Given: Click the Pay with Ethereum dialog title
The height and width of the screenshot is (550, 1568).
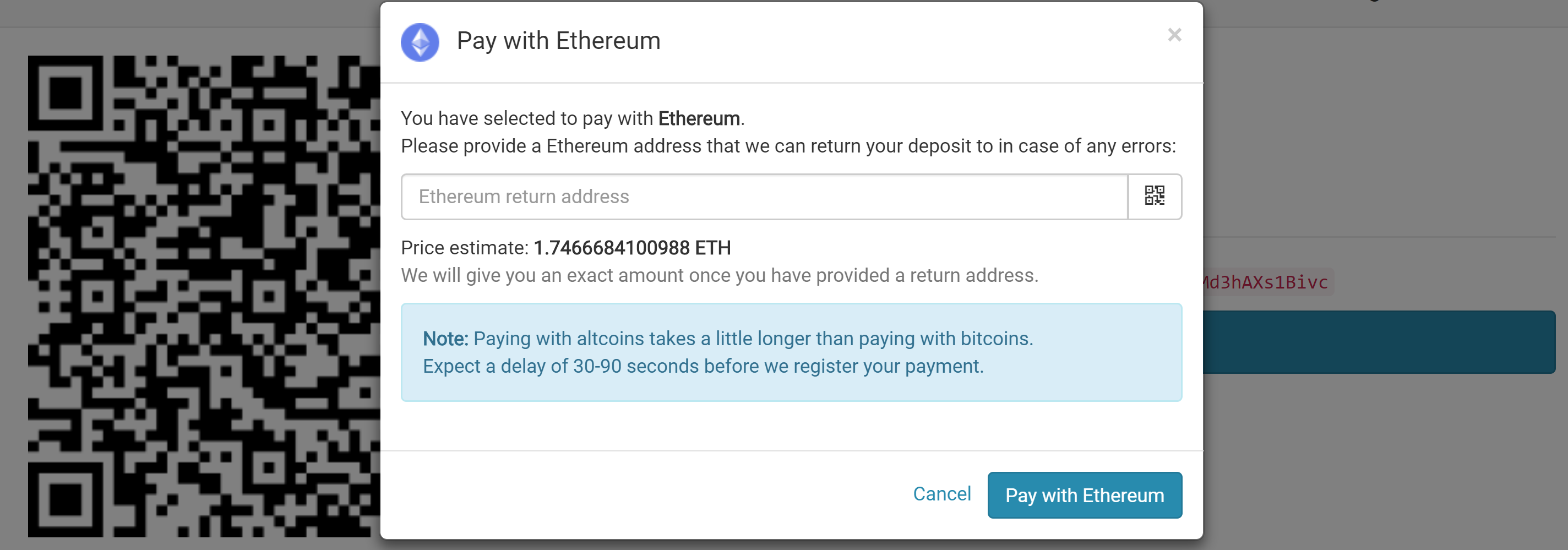Looking at the screenshot, I should [558, 41].
